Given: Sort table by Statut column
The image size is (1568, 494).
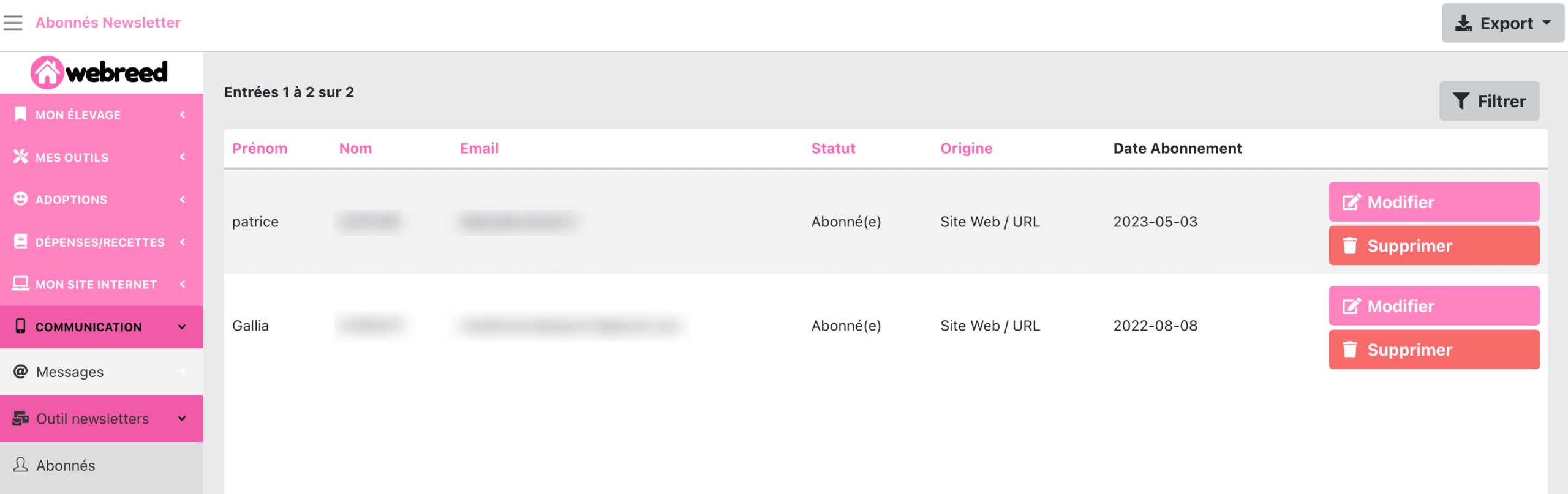Looking at the screenshot, I should 833,148.
